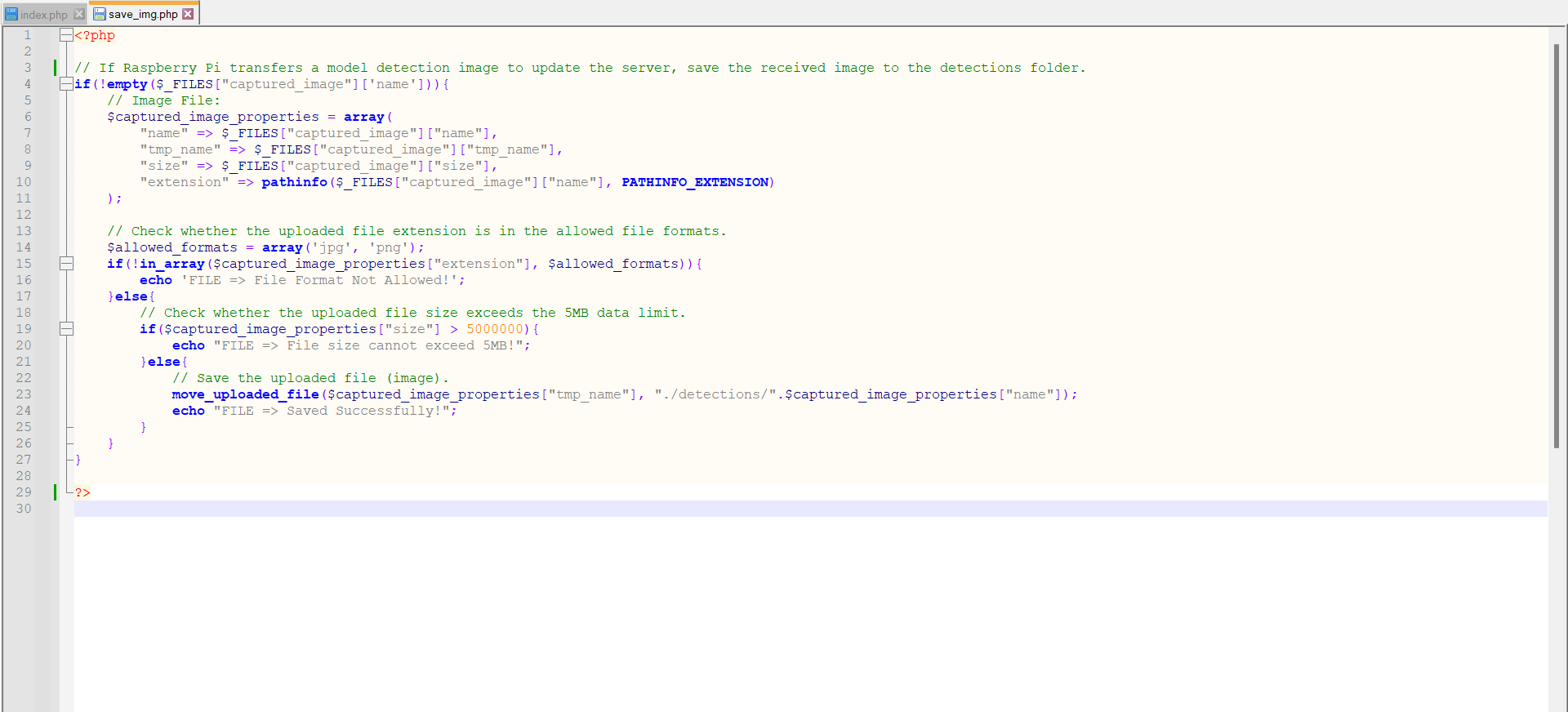Viewport: 1568px width, 712px height.
Task: Place cursor on move_uploaded_file function name
Action: [245, 394]
